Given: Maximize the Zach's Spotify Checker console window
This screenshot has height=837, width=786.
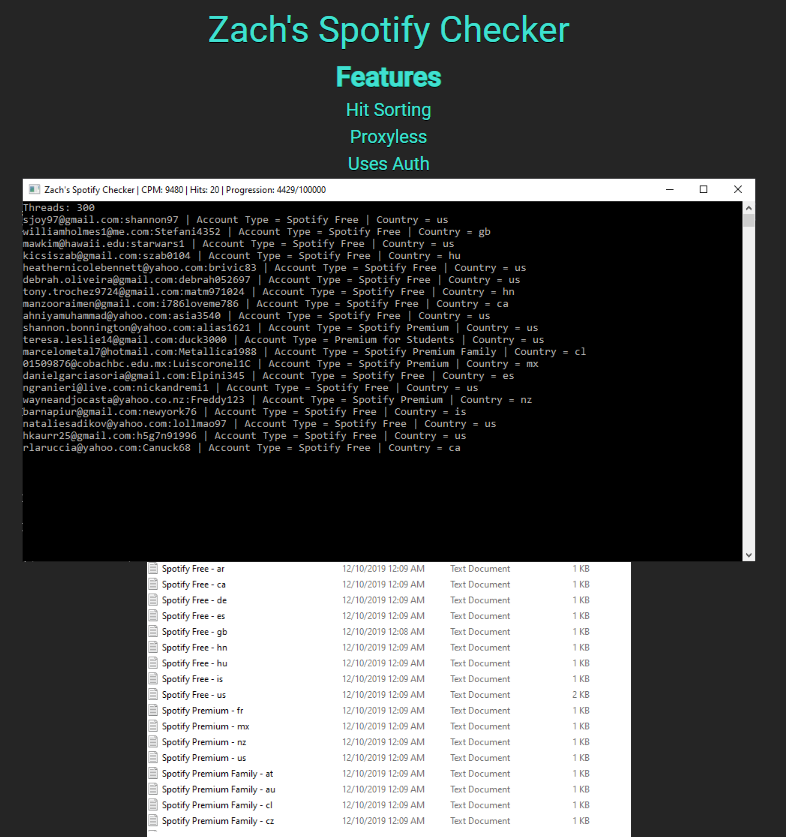Looking at the screenshot, I should 704,189.
